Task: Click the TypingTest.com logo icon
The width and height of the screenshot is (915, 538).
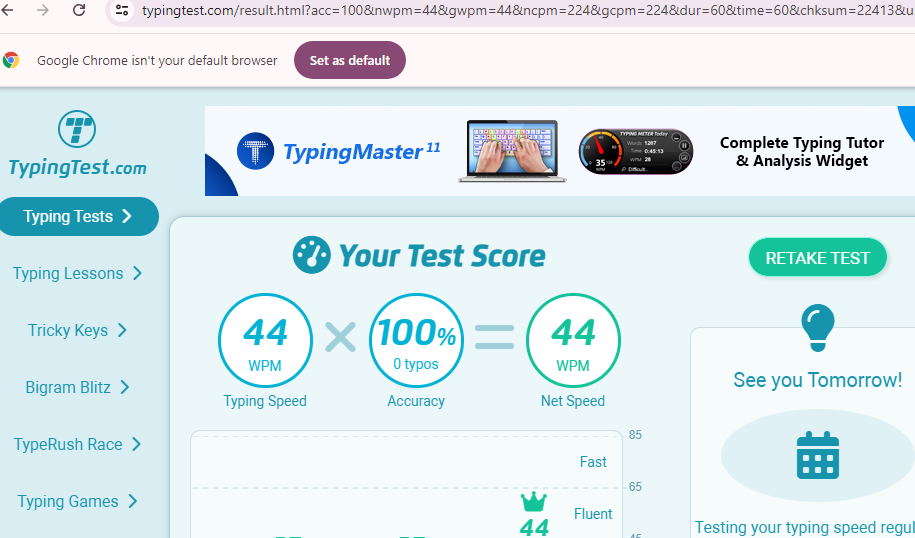Action: (x=77, y=129)
